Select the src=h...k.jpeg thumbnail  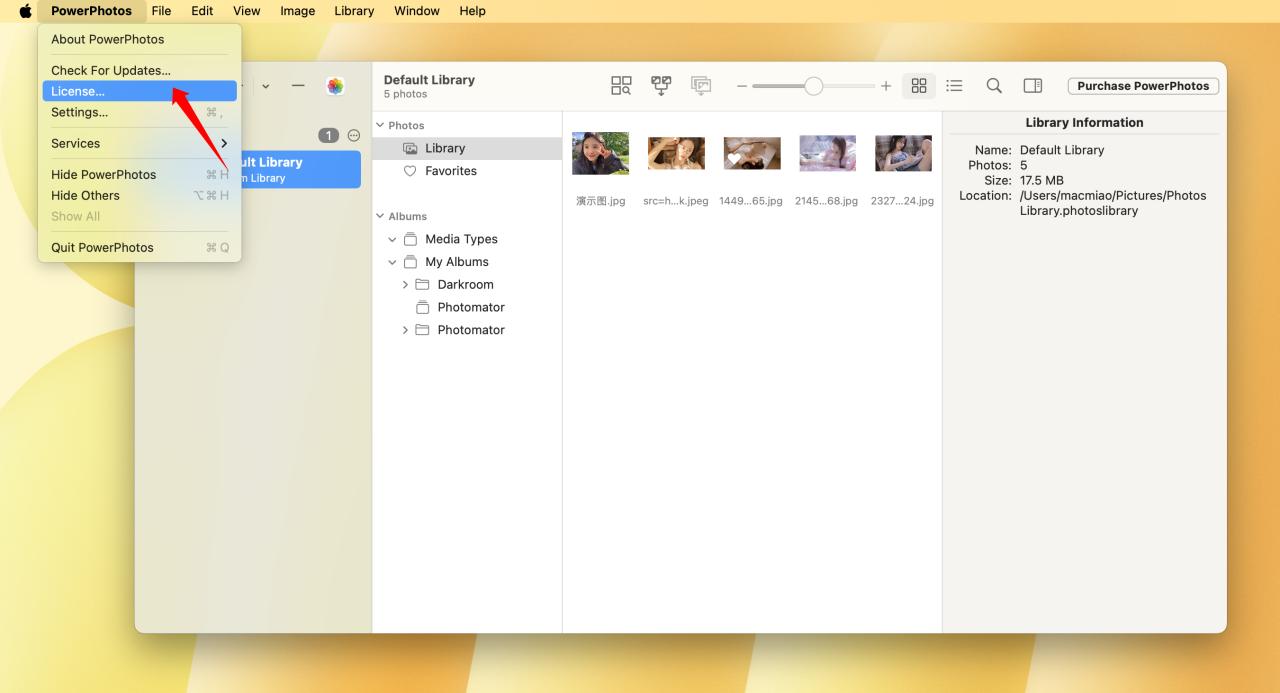point(676,153)
